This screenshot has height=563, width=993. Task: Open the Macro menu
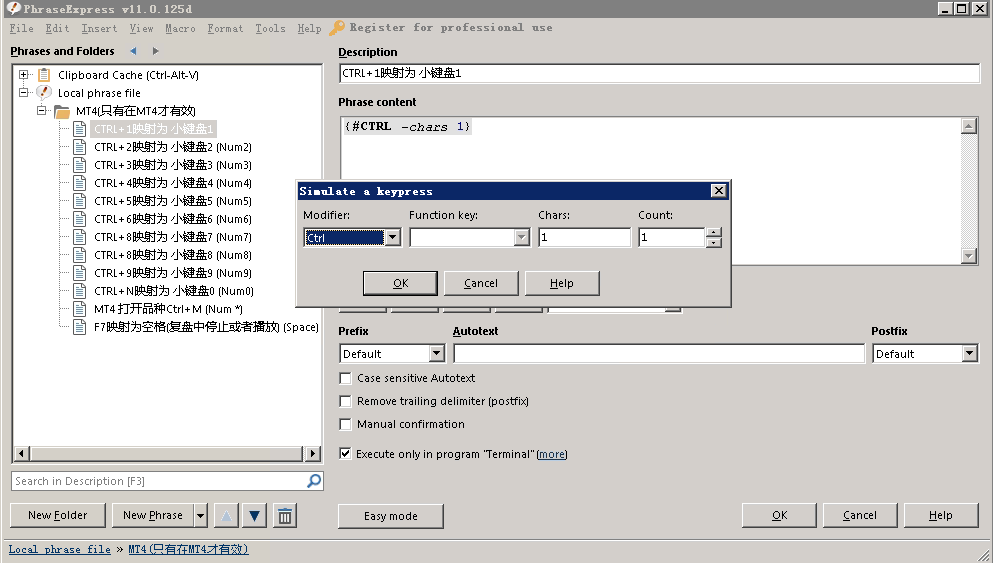[x=180, y=28]
